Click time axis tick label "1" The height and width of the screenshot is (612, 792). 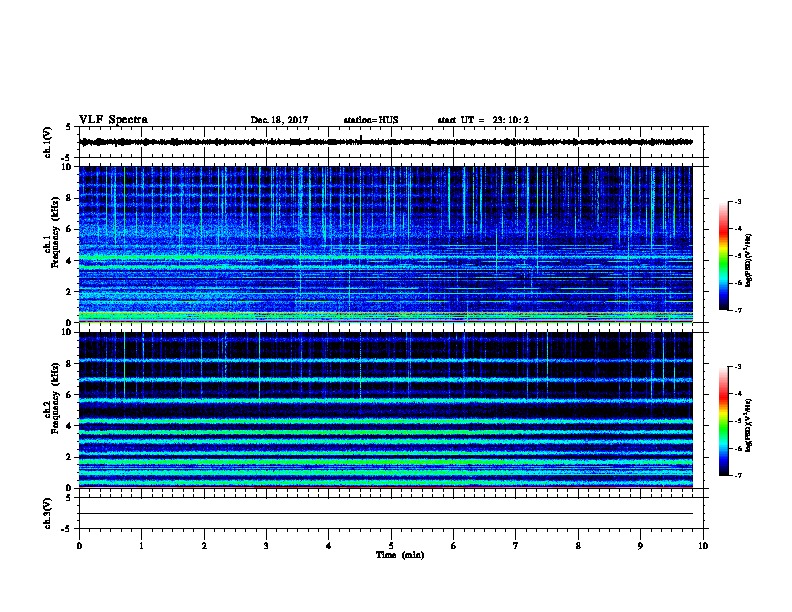141,546
